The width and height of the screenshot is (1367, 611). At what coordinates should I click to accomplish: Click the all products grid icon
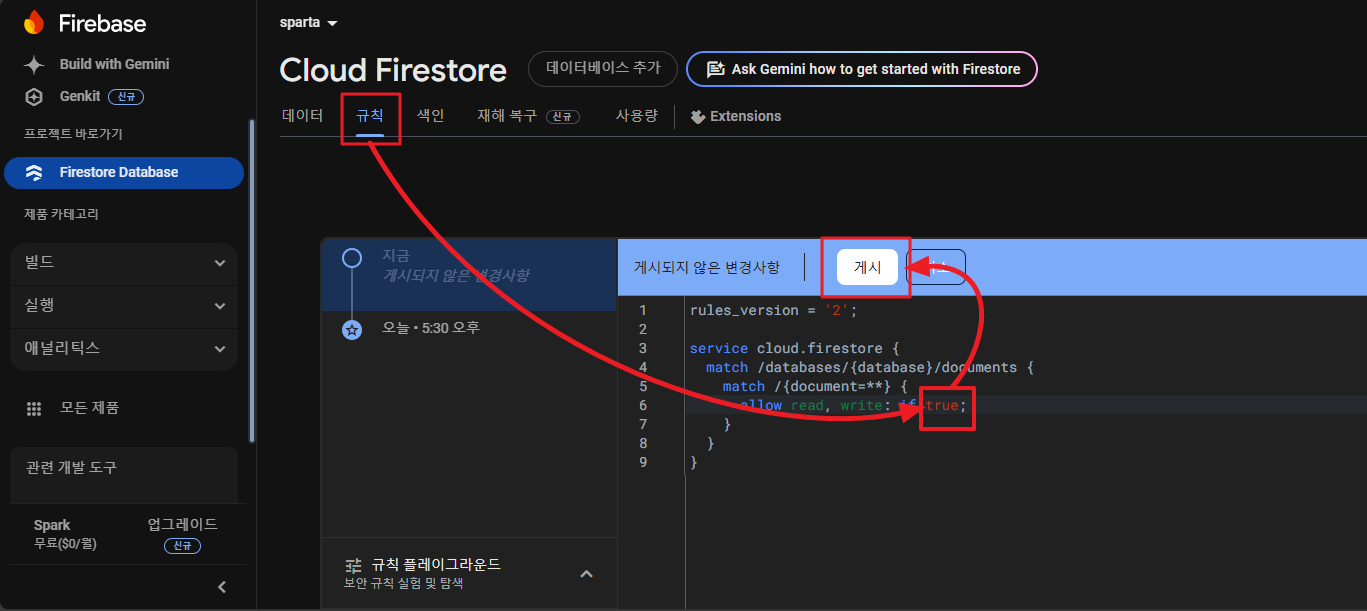(x=34, y=408)
